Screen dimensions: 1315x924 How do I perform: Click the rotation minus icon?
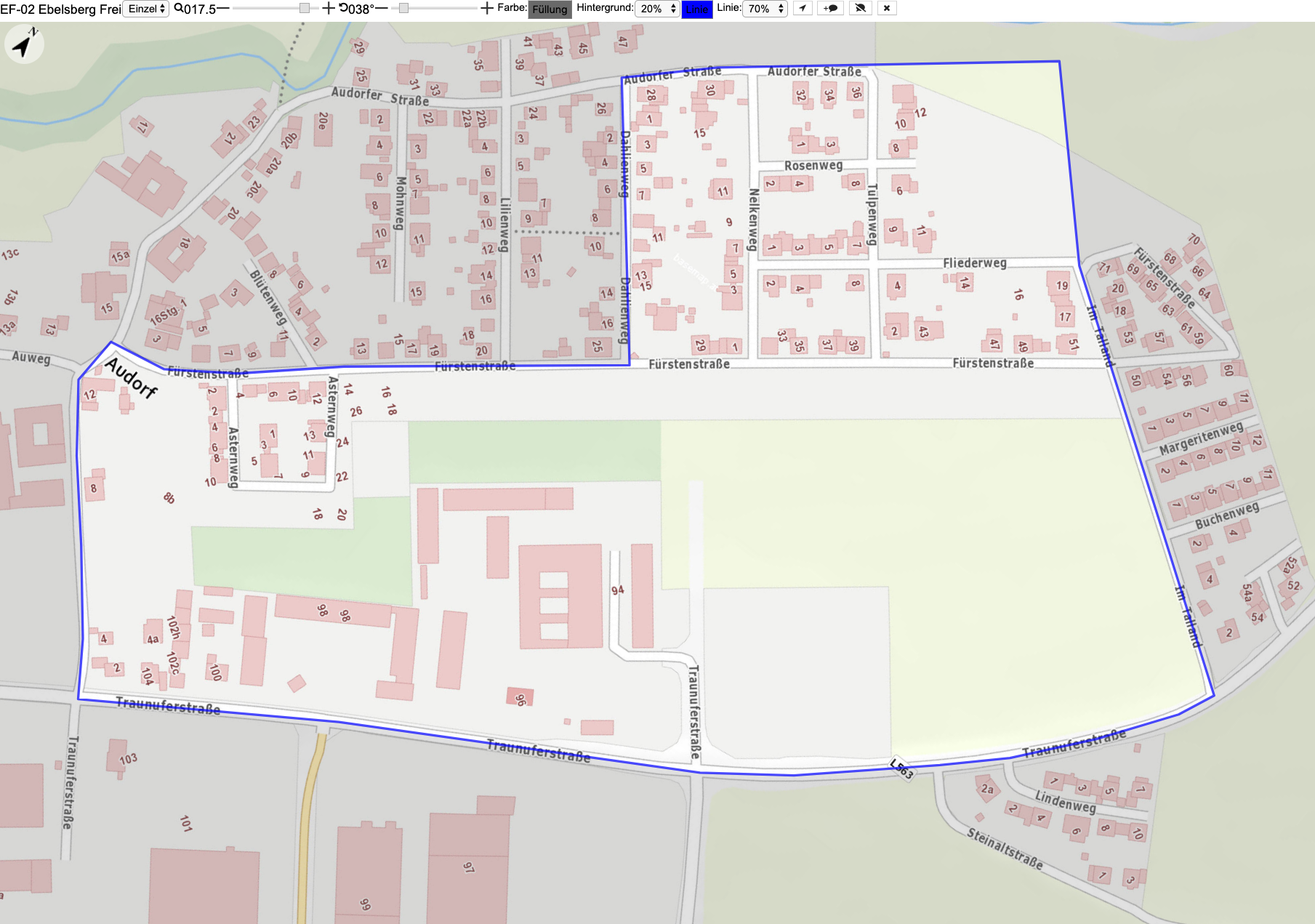coord(382,9)
